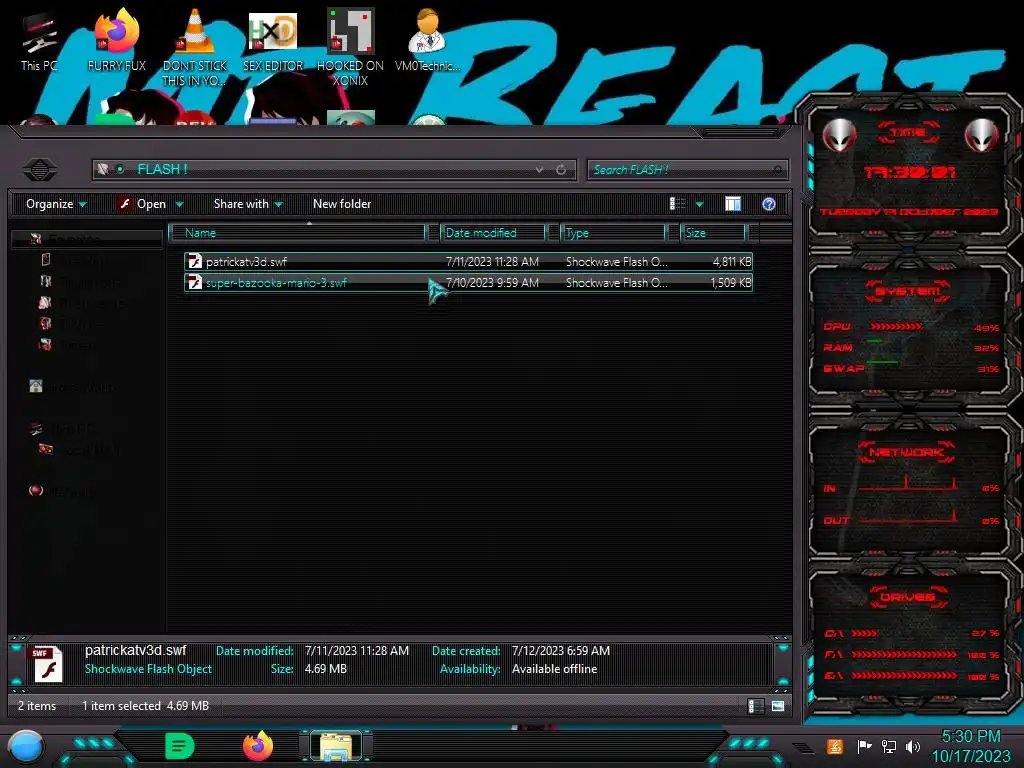Open the view options dropdown arrow
Viewport: 1024px width, 768px height.
click(x=699, y=204)
